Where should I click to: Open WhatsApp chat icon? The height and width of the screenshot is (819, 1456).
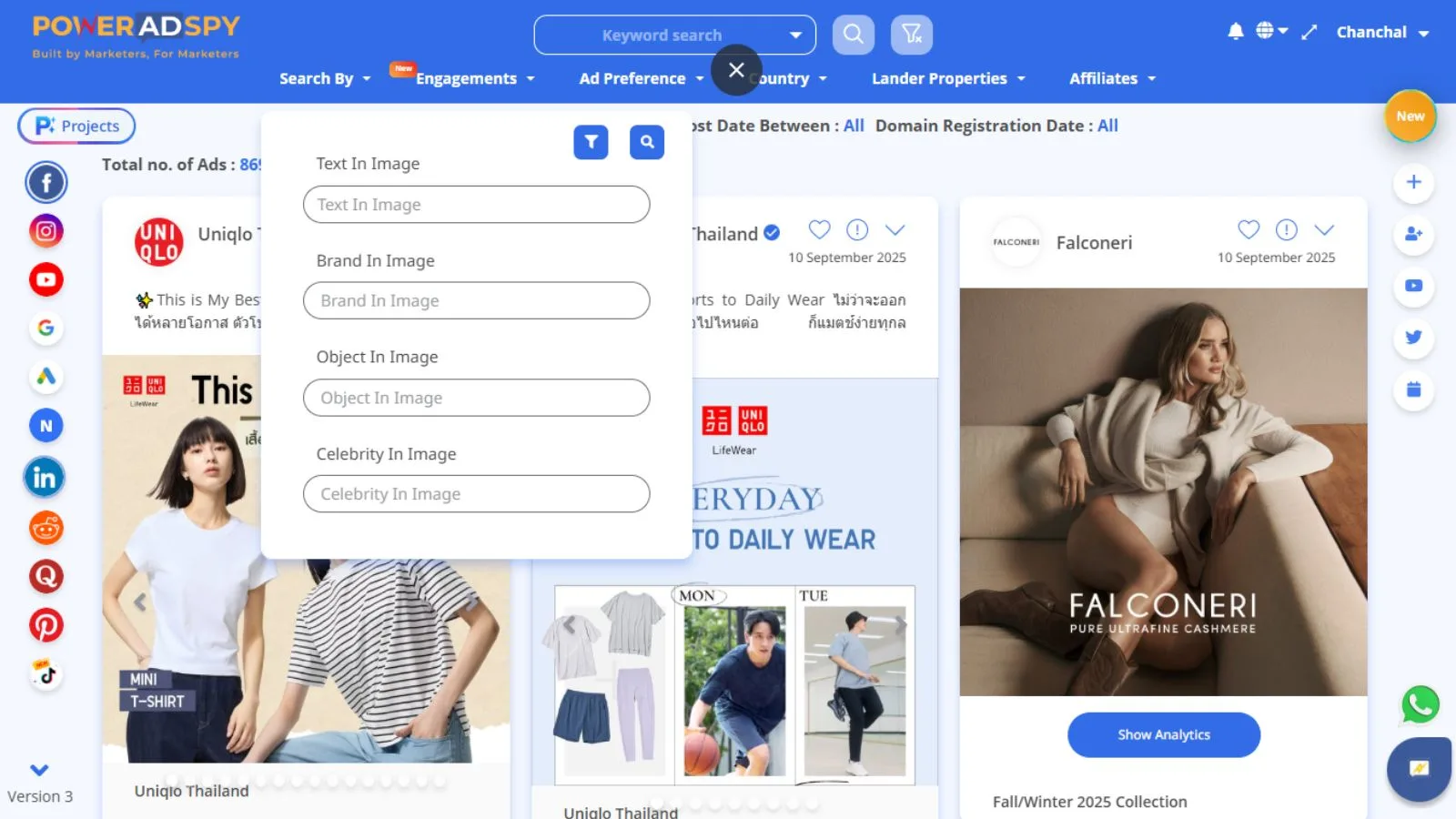1420,704
